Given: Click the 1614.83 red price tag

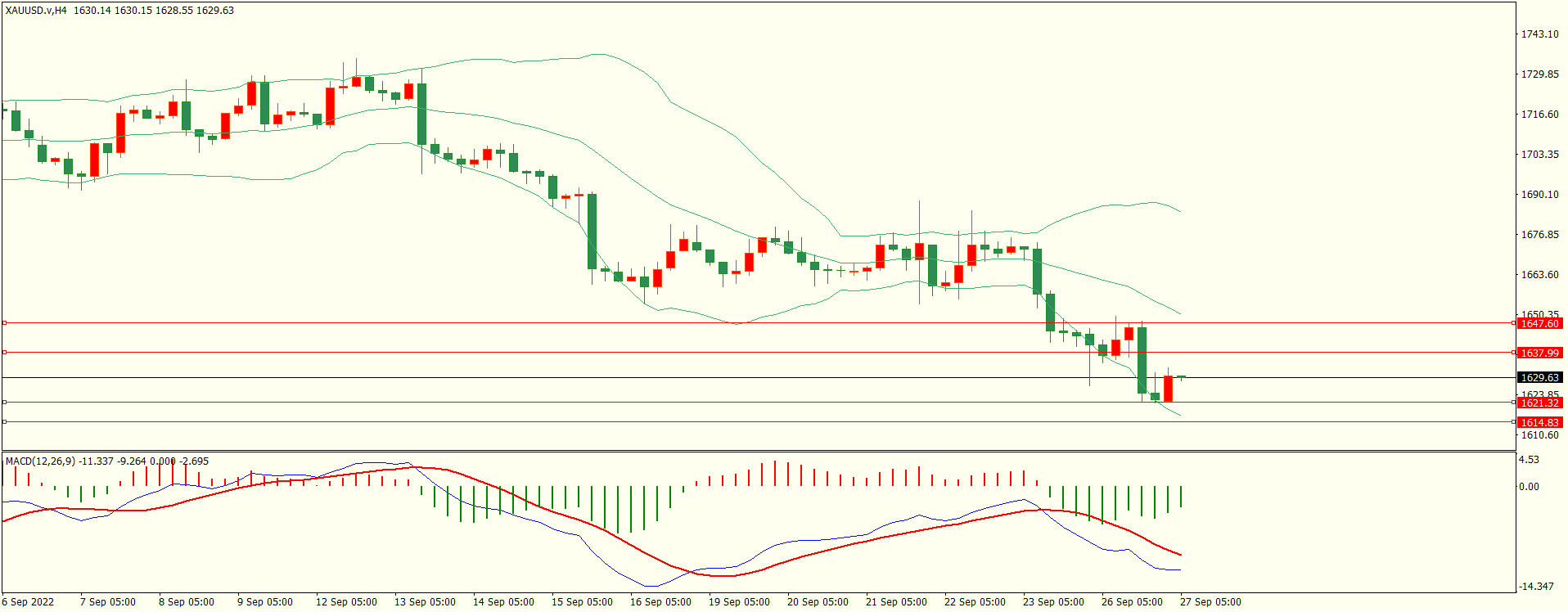Looking at the screenshot, I should pyautogui.click(x=1539, y=423).
